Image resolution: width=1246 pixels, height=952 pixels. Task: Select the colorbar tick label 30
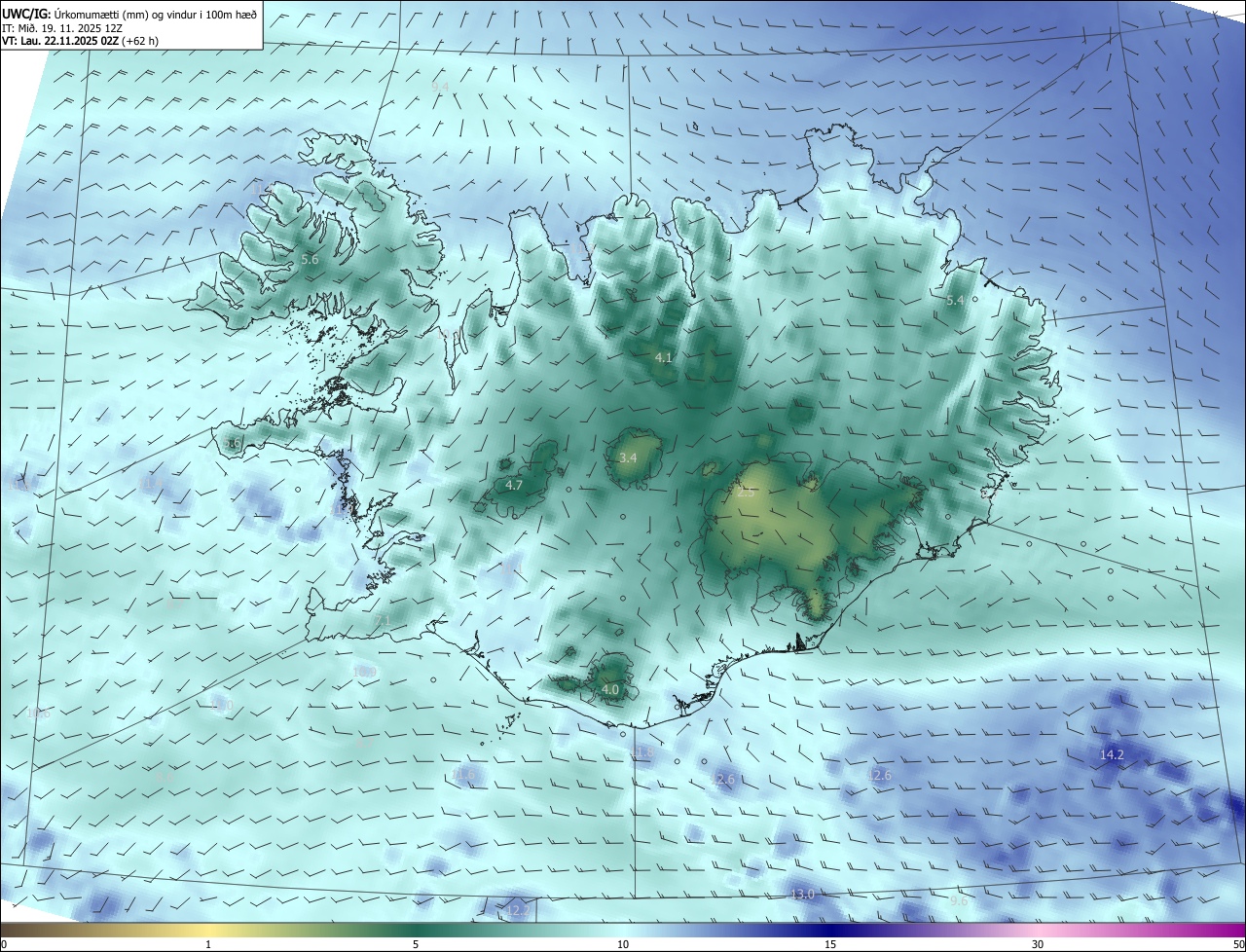click(x=1038, y=944)
